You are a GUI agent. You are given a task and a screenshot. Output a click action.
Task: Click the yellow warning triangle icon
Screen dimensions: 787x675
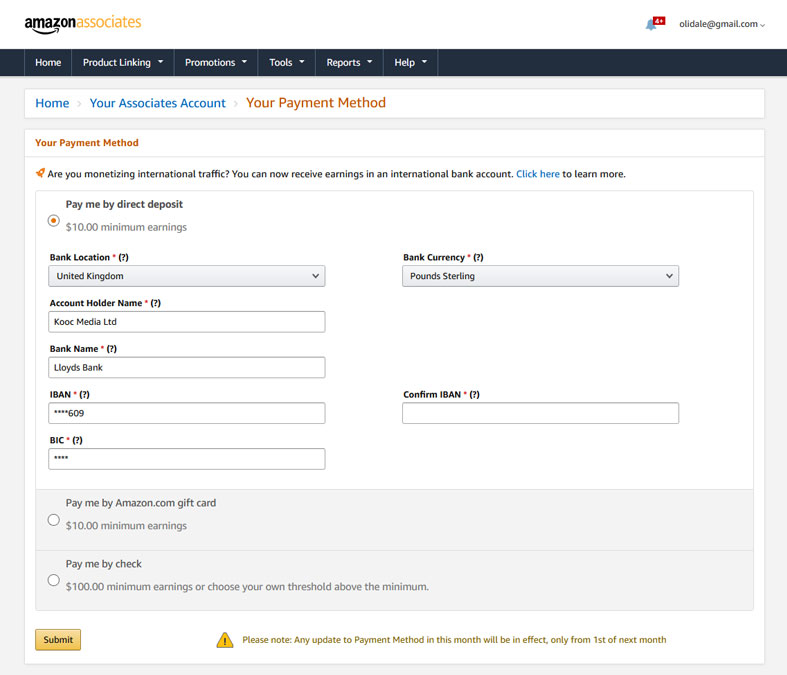[225, 640]
